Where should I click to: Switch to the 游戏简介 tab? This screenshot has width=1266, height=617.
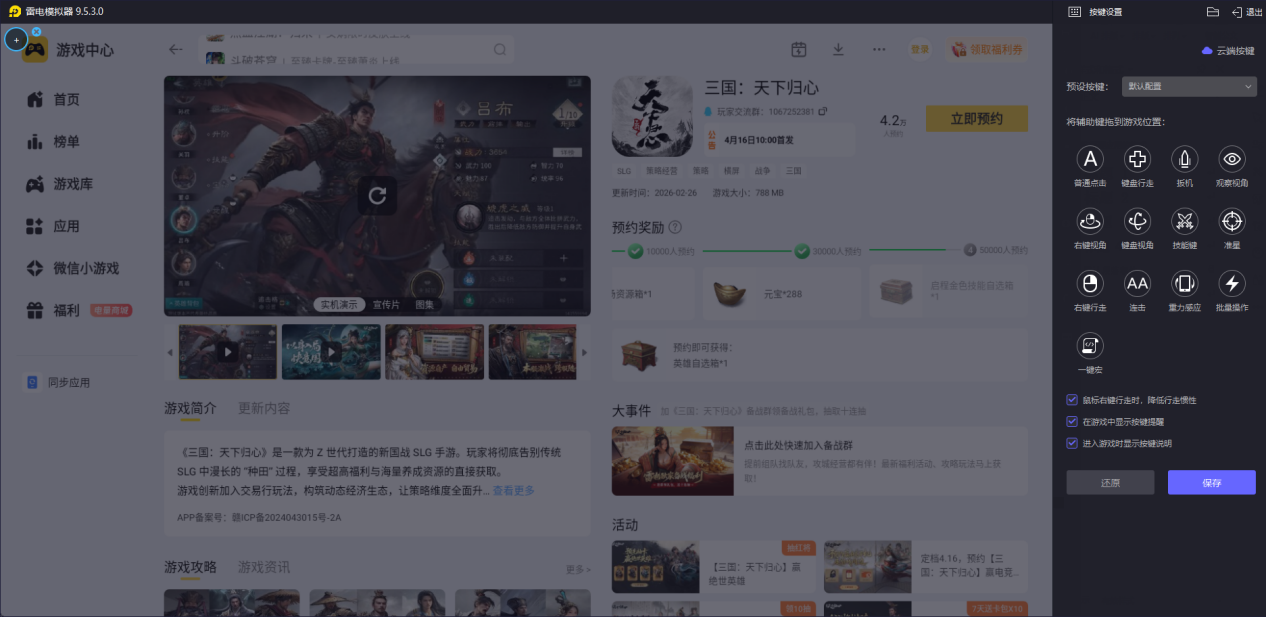[190, 408]
